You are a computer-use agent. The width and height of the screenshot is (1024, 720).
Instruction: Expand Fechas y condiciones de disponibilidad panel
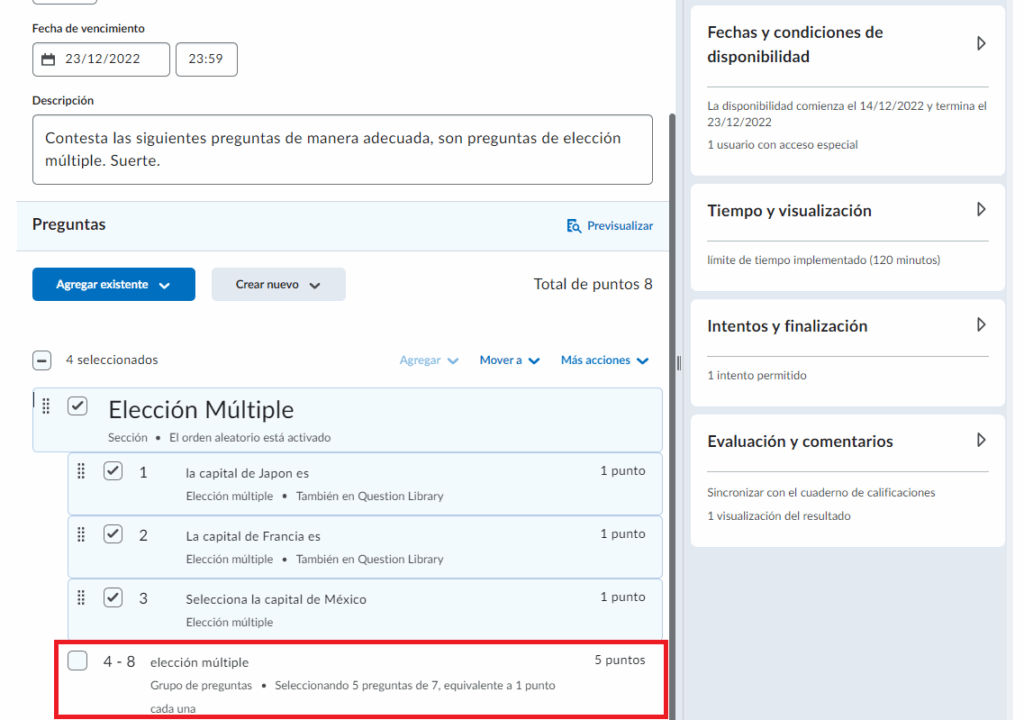tap(980, 44)
